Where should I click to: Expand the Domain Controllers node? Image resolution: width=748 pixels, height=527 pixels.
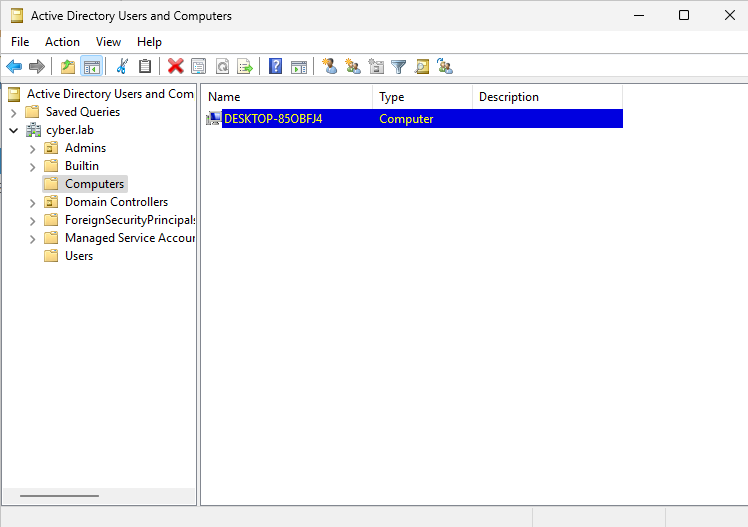(33, 202)
